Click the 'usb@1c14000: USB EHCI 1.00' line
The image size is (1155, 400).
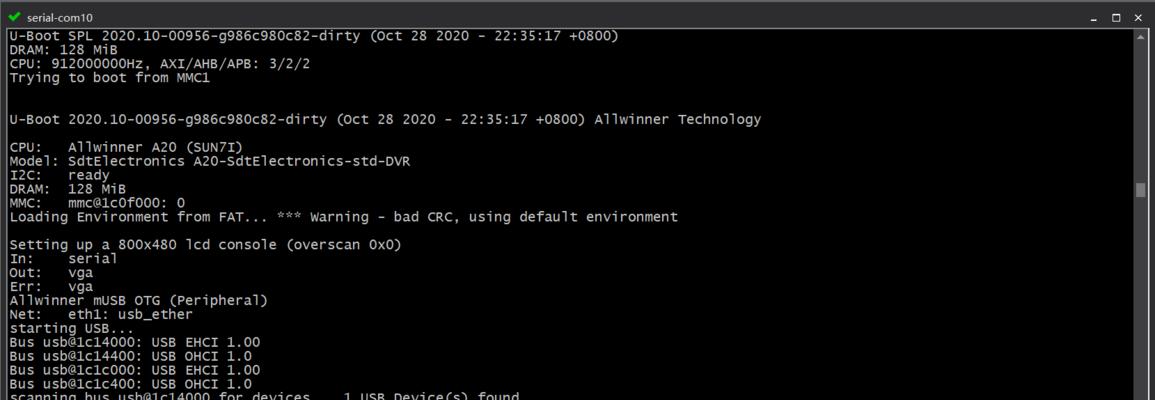[135, 343]
